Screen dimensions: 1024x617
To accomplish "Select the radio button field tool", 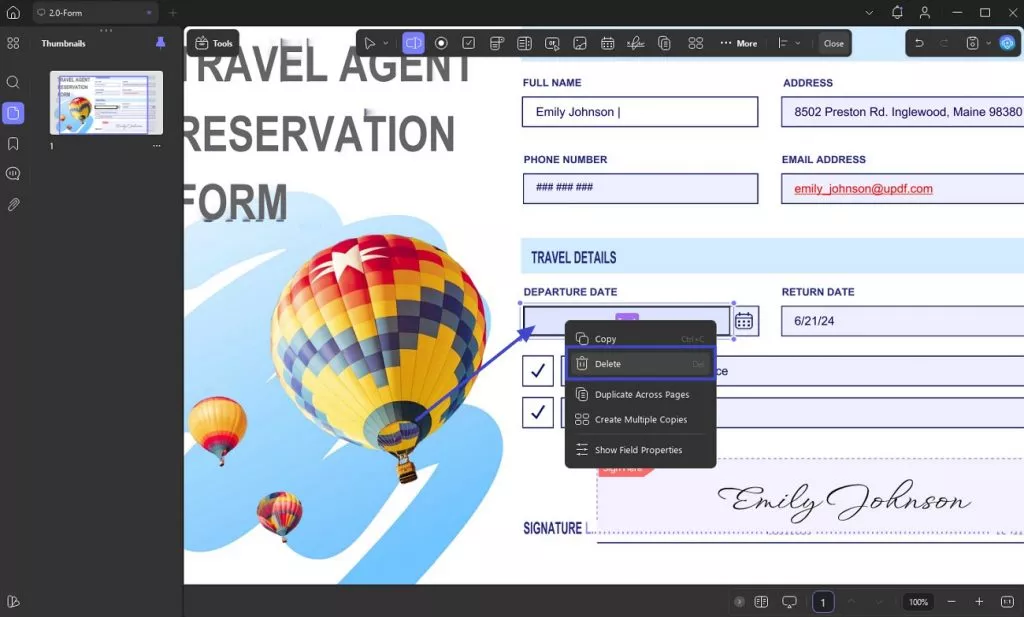I will tap(441, 43).
